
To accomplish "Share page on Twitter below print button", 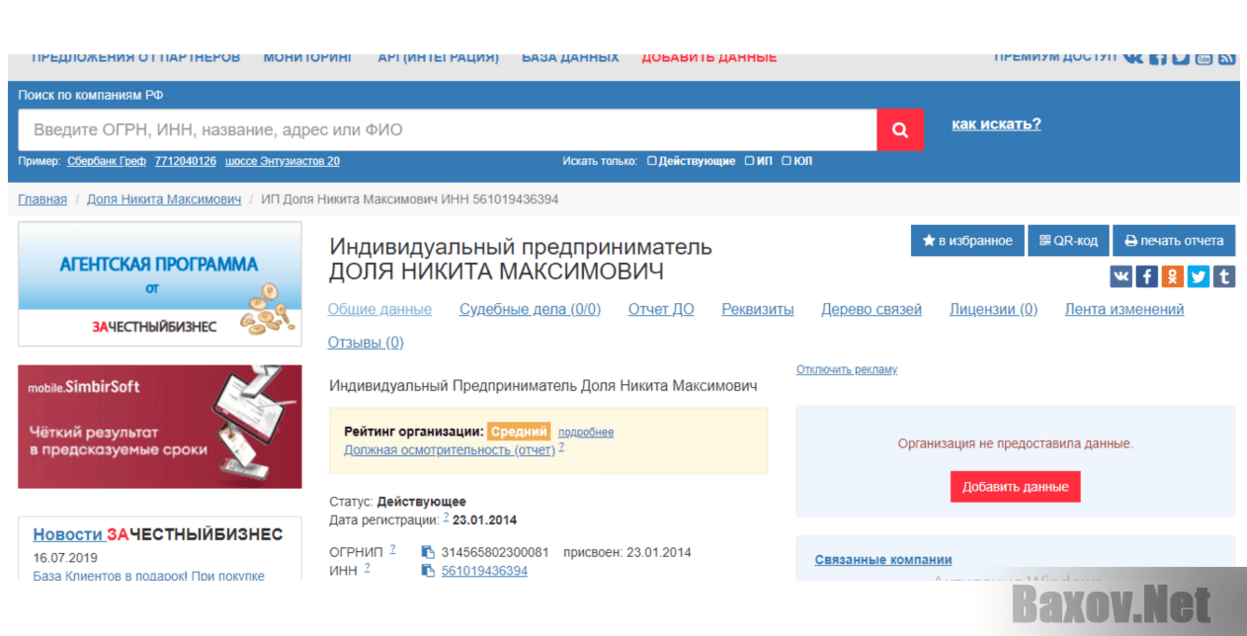I will point(1198,277).
